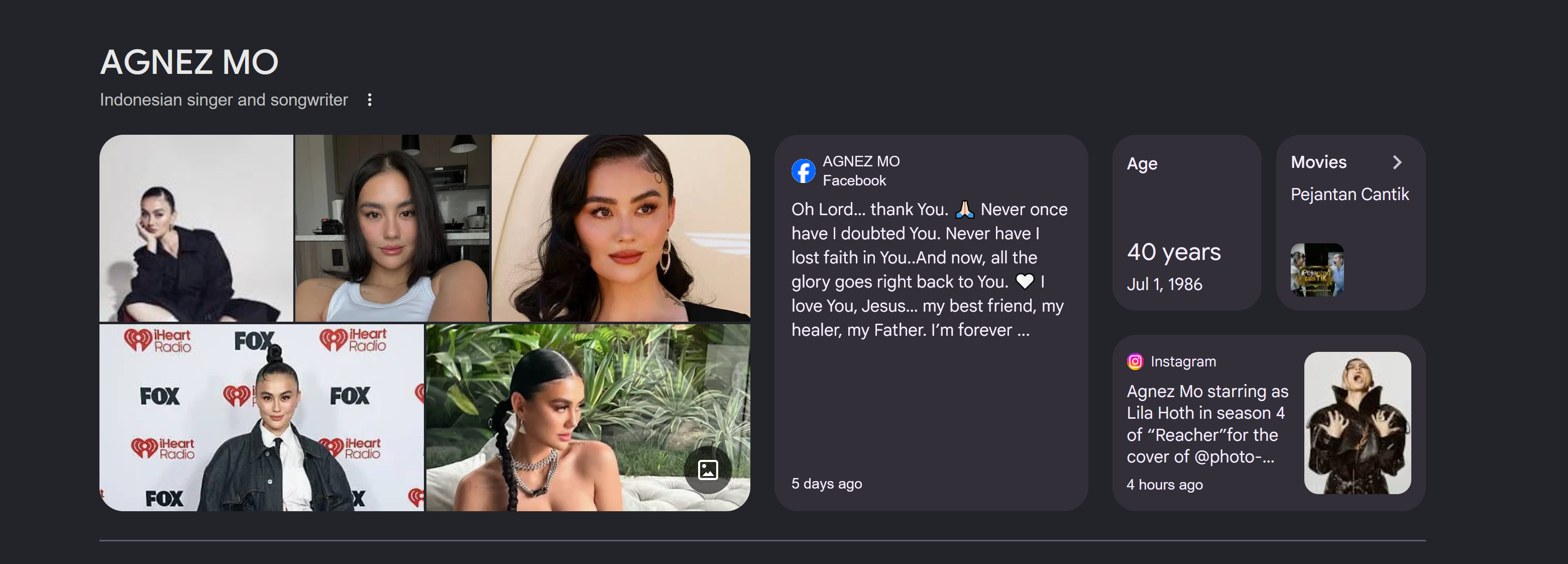View the kitchen selfie photo
1568x564 pixels.
[392, 228]
